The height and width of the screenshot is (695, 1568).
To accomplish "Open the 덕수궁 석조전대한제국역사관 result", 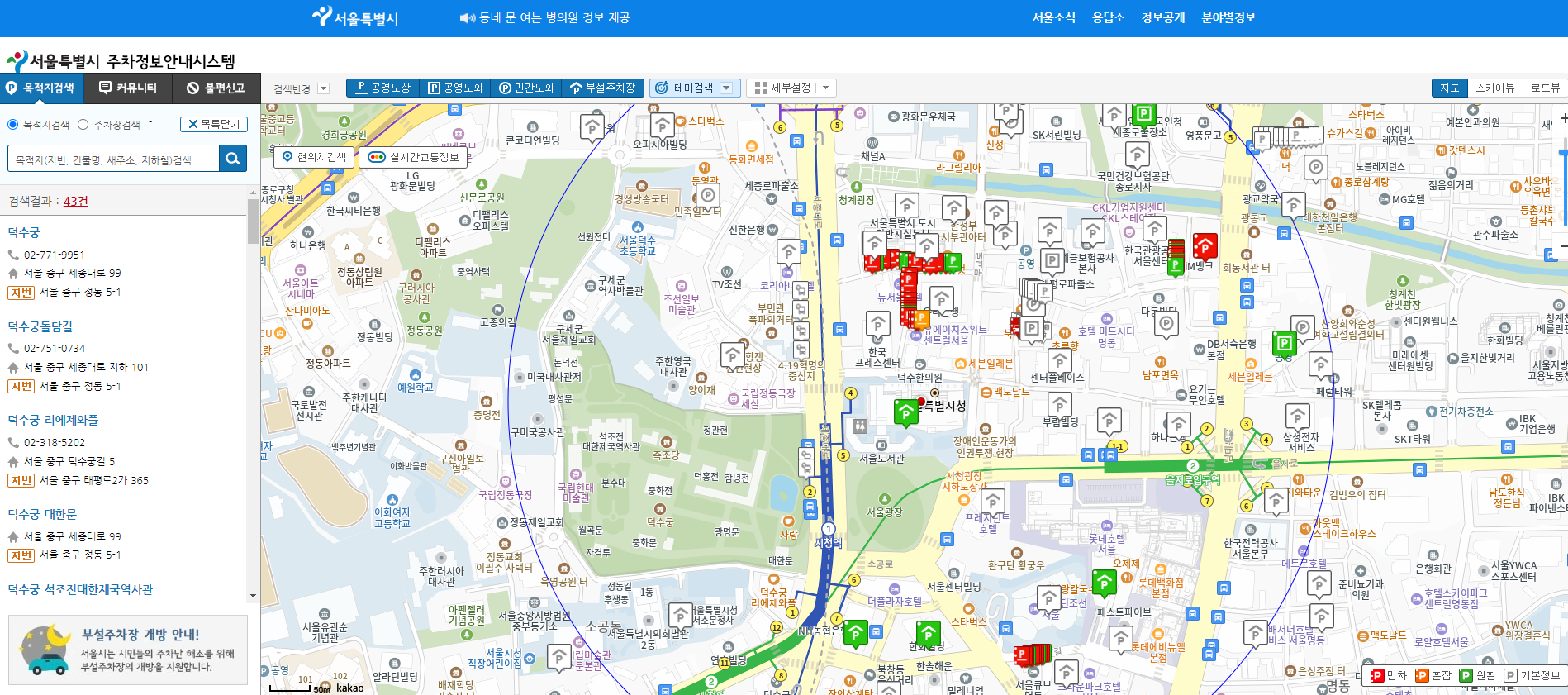I will click(80, 589).
